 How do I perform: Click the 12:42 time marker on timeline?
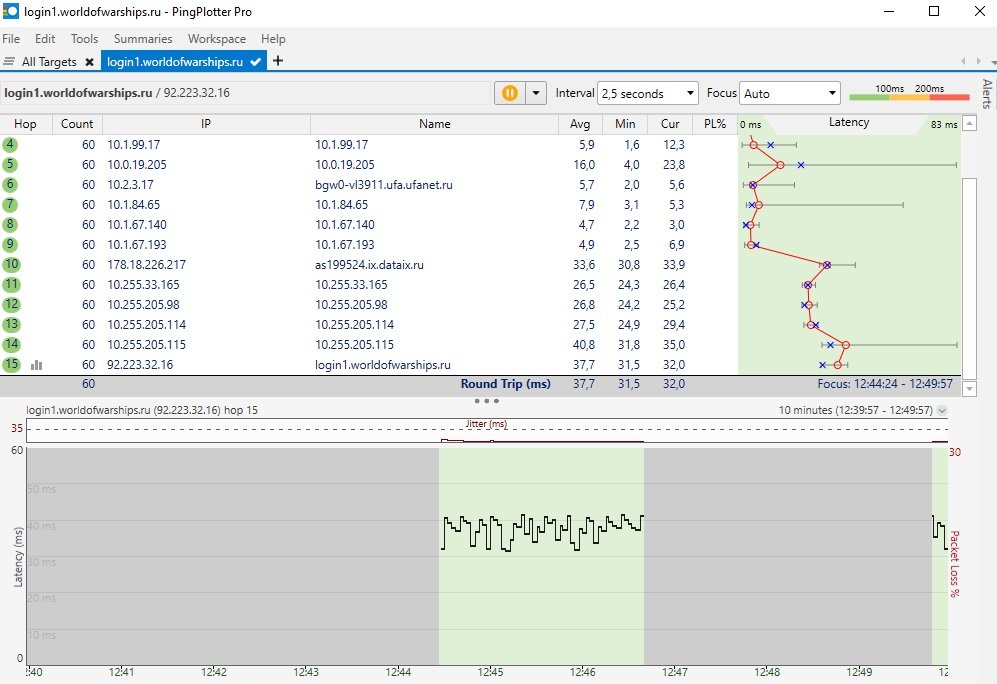pyautogui.click(x=214, y=672)
